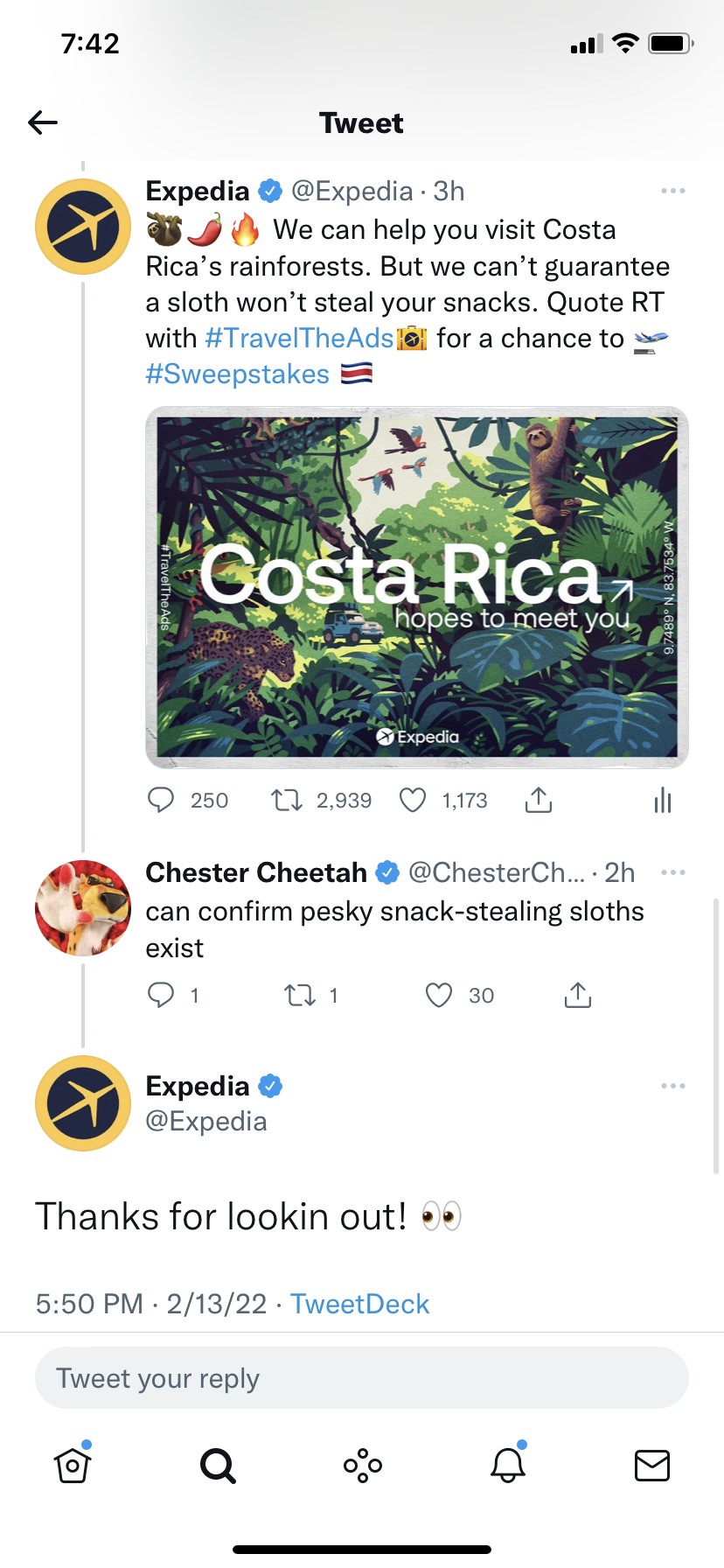Image resolution: width=724 pixels, height=1568 pixels.
Task: Reply to the Expedia Costa Rica tweet
Action: [161, 800]
